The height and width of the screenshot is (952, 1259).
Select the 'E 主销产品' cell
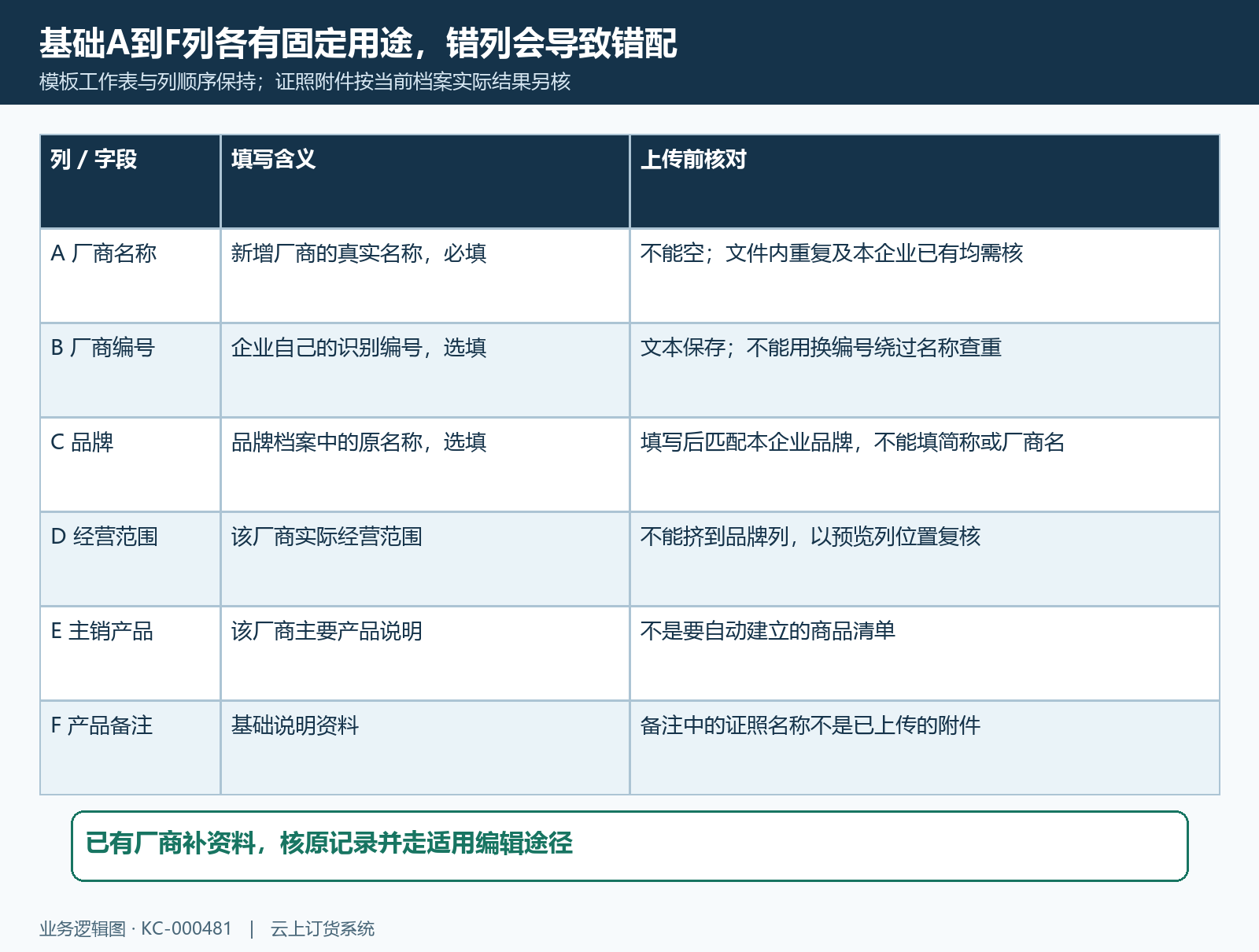pos(131,654)
